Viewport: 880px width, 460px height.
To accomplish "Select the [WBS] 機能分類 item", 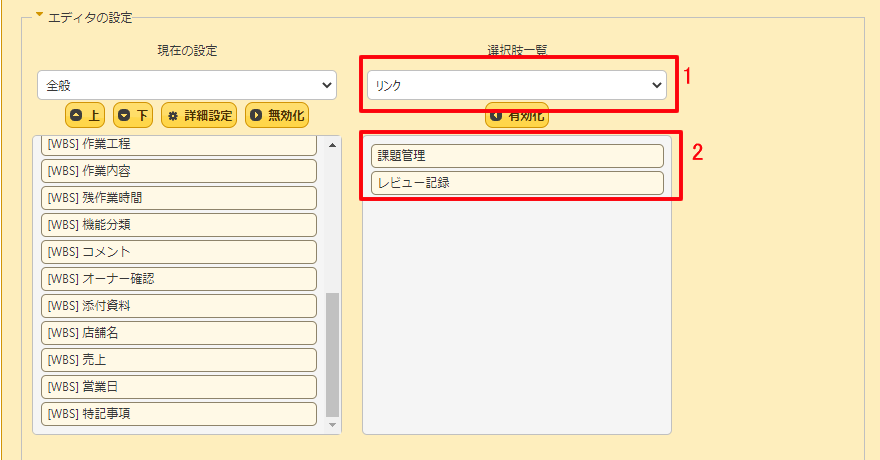I will [179, 225].
